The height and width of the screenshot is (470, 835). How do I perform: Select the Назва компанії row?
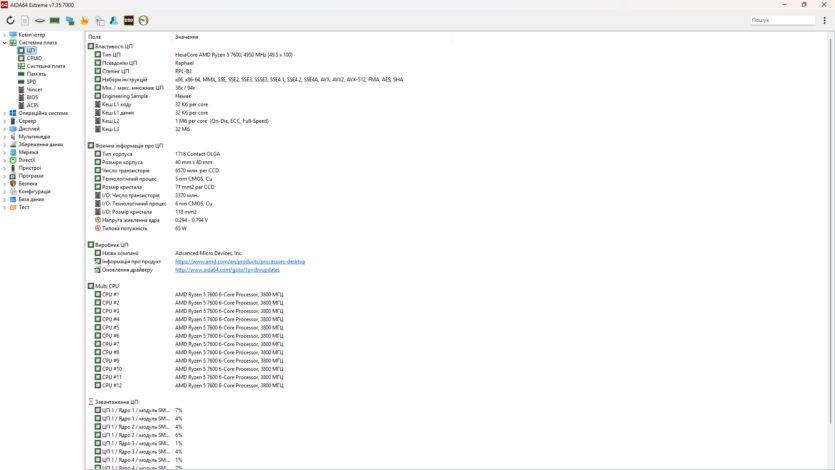(x=169, y=253)
